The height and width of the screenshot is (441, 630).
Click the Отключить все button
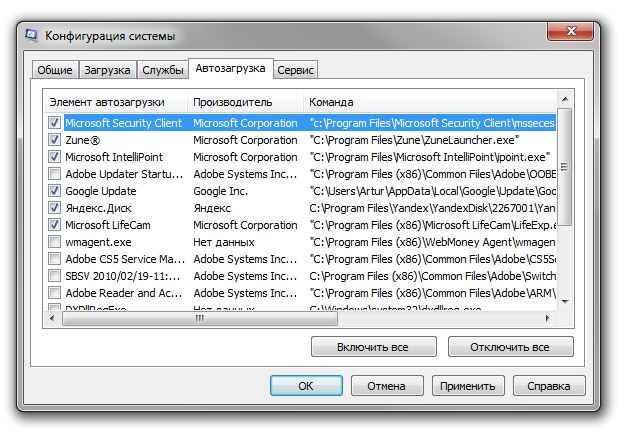(x=510, y=347)
